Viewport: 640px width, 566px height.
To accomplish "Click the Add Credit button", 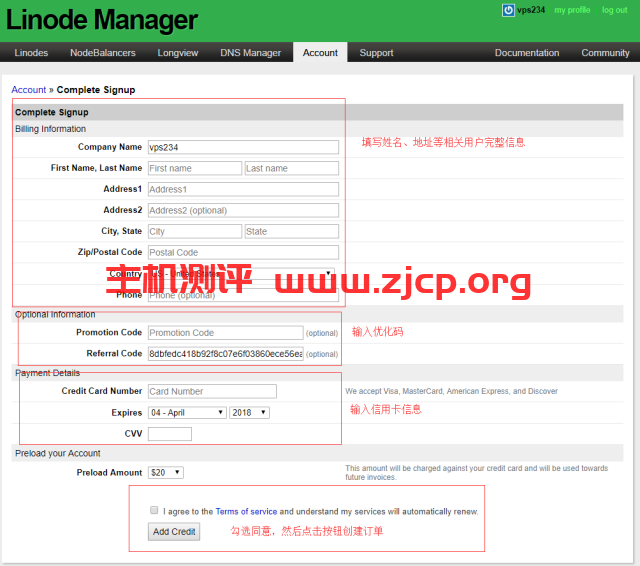I will [174, 532].
